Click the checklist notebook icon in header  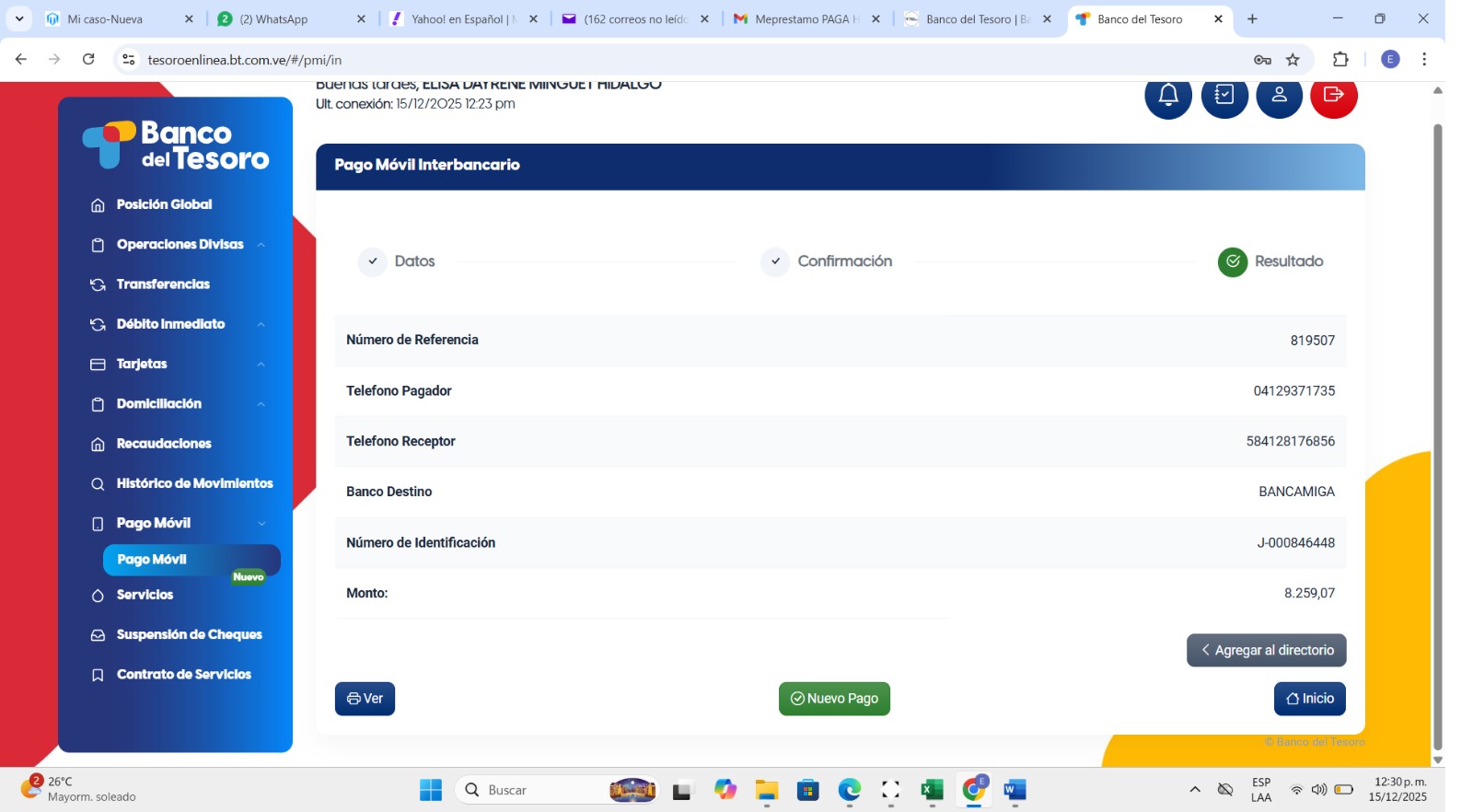1224,95
